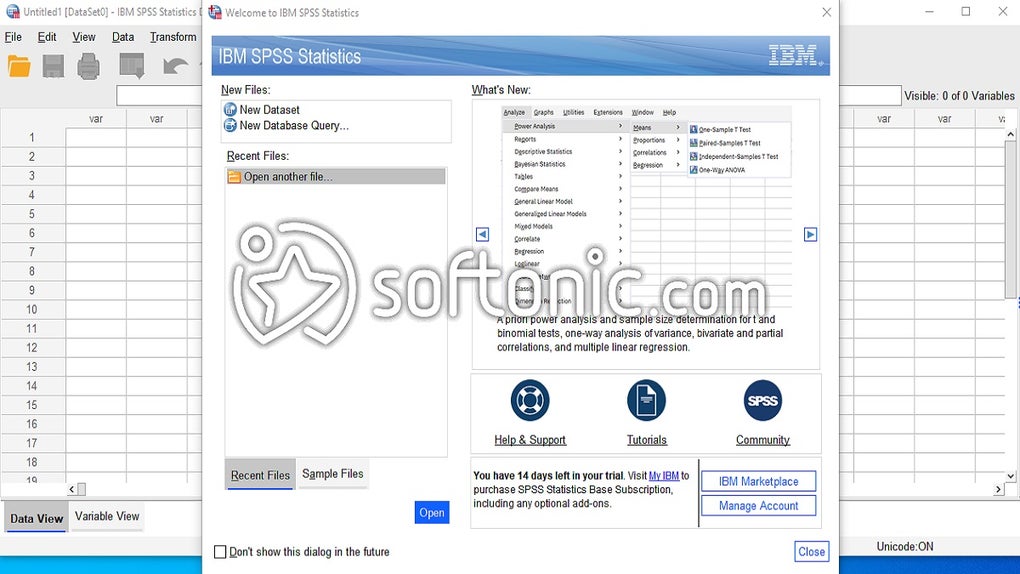Viewport: 1020px width, 574px height.
Task: Click the What's New feature screenshot thumbnail
Action: click(x=647, y=206)
